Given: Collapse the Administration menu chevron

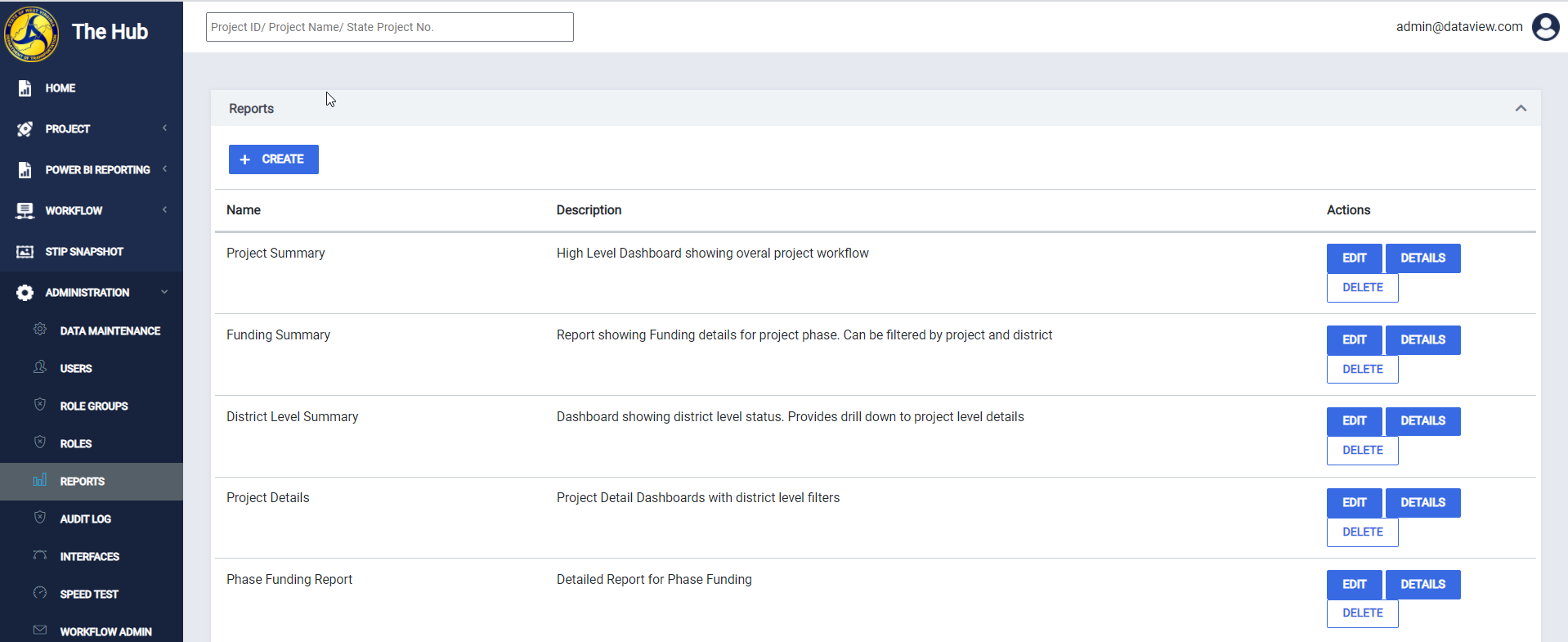Looking at the screenshot, I should [164, 292].
